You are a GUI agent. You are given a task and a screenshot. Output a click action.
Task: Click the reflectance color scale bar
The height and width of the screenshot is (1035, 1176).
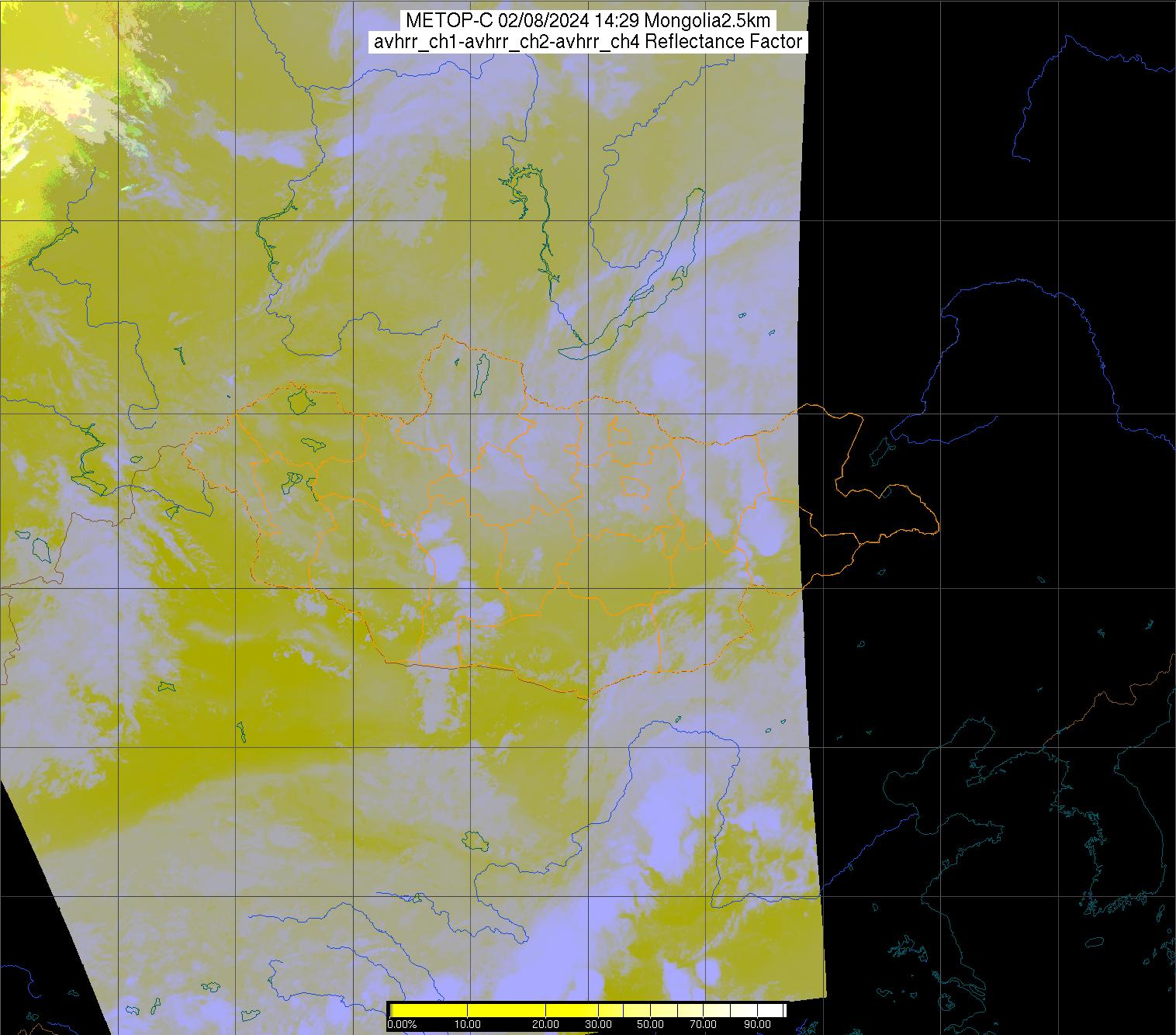[587, 1010]
